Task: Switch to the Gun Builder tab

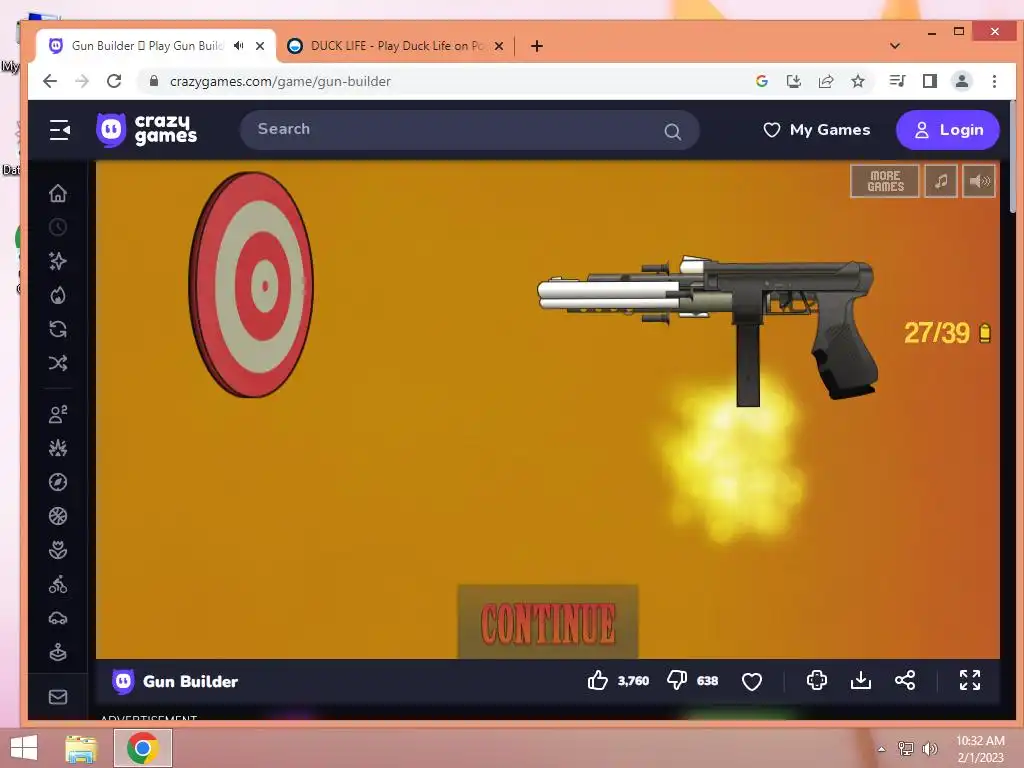Action: (147, 46)
